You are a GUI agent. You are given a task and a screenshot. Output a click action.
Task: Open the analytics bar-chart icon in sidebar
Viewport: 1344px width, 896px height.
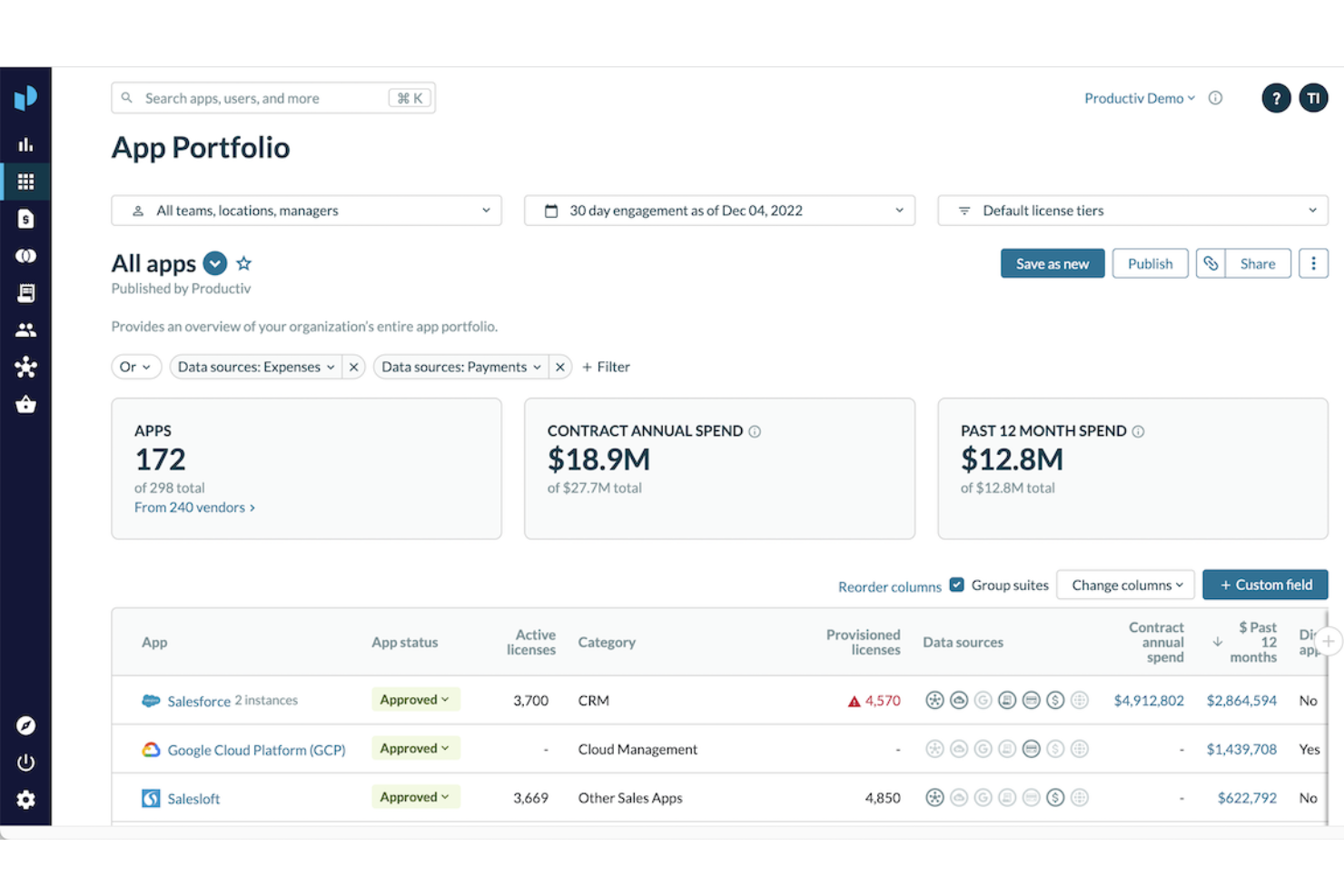coord(25,143)
